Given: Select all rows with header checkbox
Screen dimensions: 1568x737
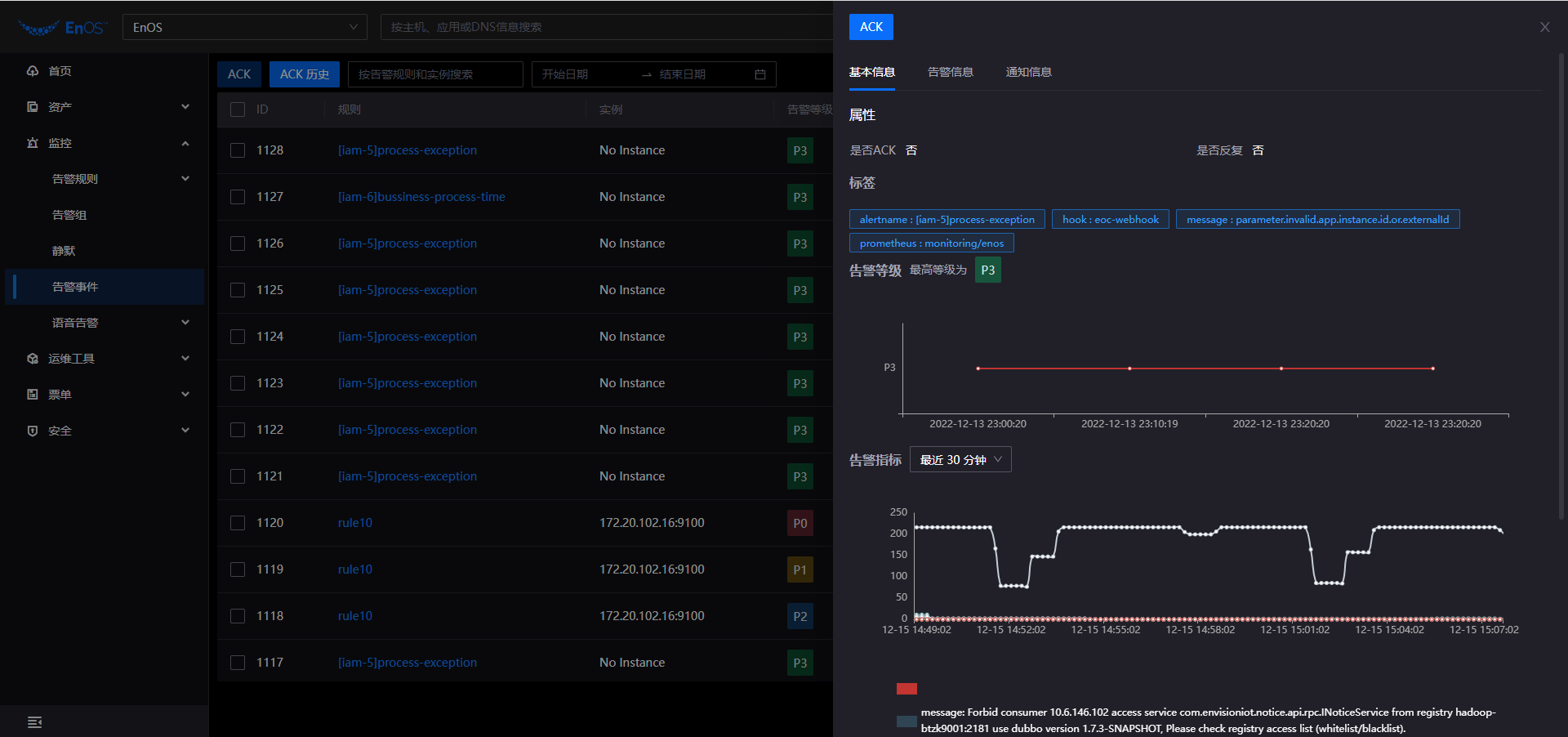Looking at the screenshot, I should pos(238,109).
